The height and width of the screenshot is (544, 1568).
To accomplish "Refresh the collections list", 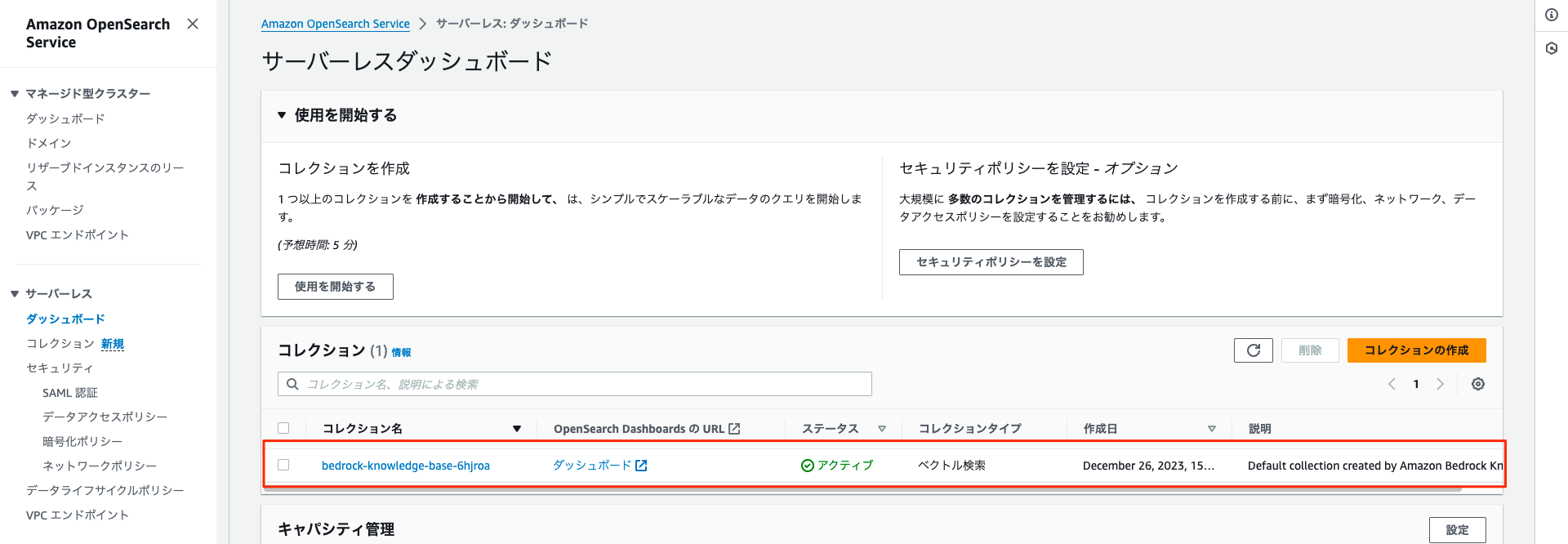I will pos(1254,350).
